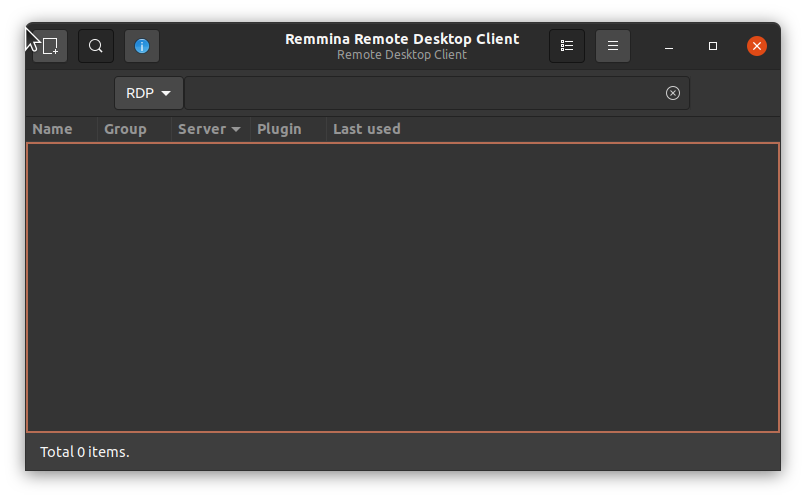This screenshot has height=499, width=806.
Task: Maximize the Remmina window
Action: click(x=713, y=46)
